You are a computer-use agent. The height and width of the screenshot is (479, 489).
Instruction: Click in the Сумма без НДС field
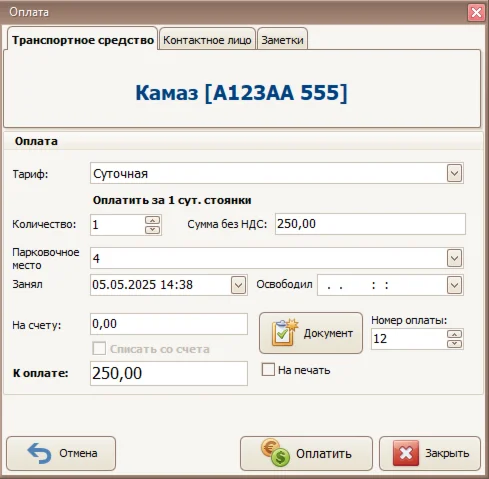[370, 224]
